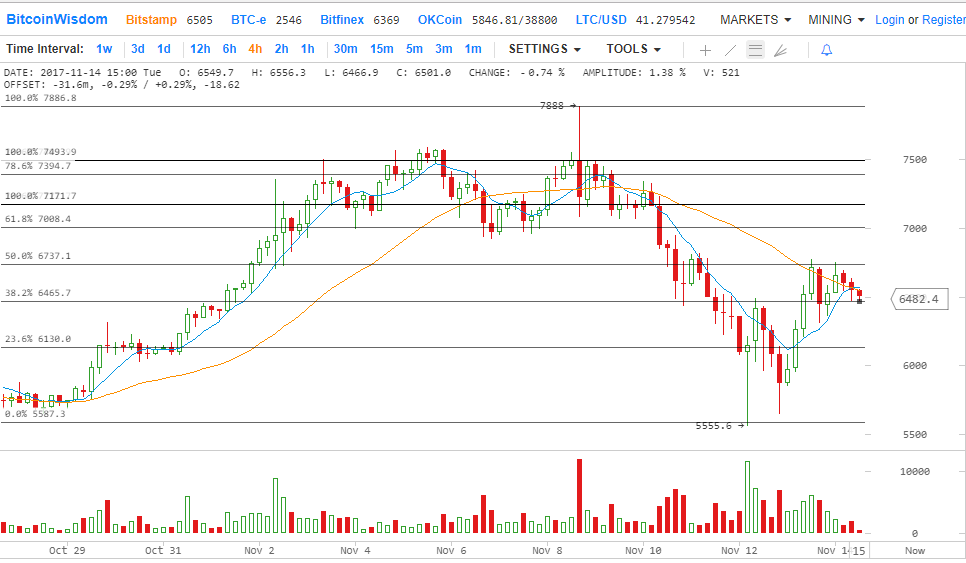
Task: Switch to the Bitstamp market
Action: [x=153, y=20]
